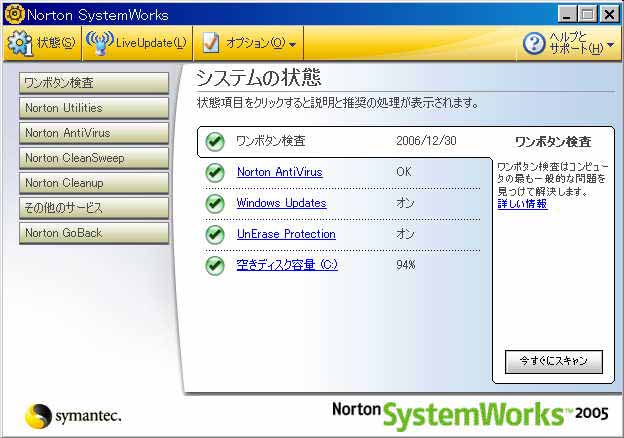Minimize the Norton SystemWorks window

pyautogui.click(x=567, y=15)
